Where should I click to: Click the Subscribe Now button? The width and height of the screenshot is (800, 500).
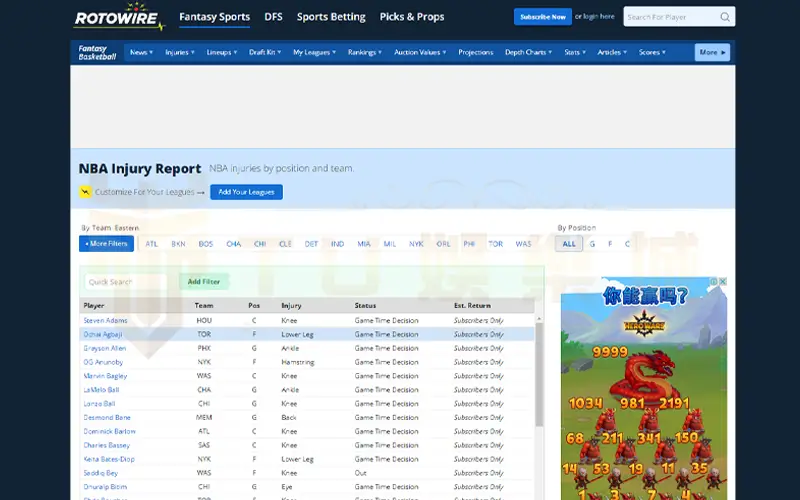(543, 17)
